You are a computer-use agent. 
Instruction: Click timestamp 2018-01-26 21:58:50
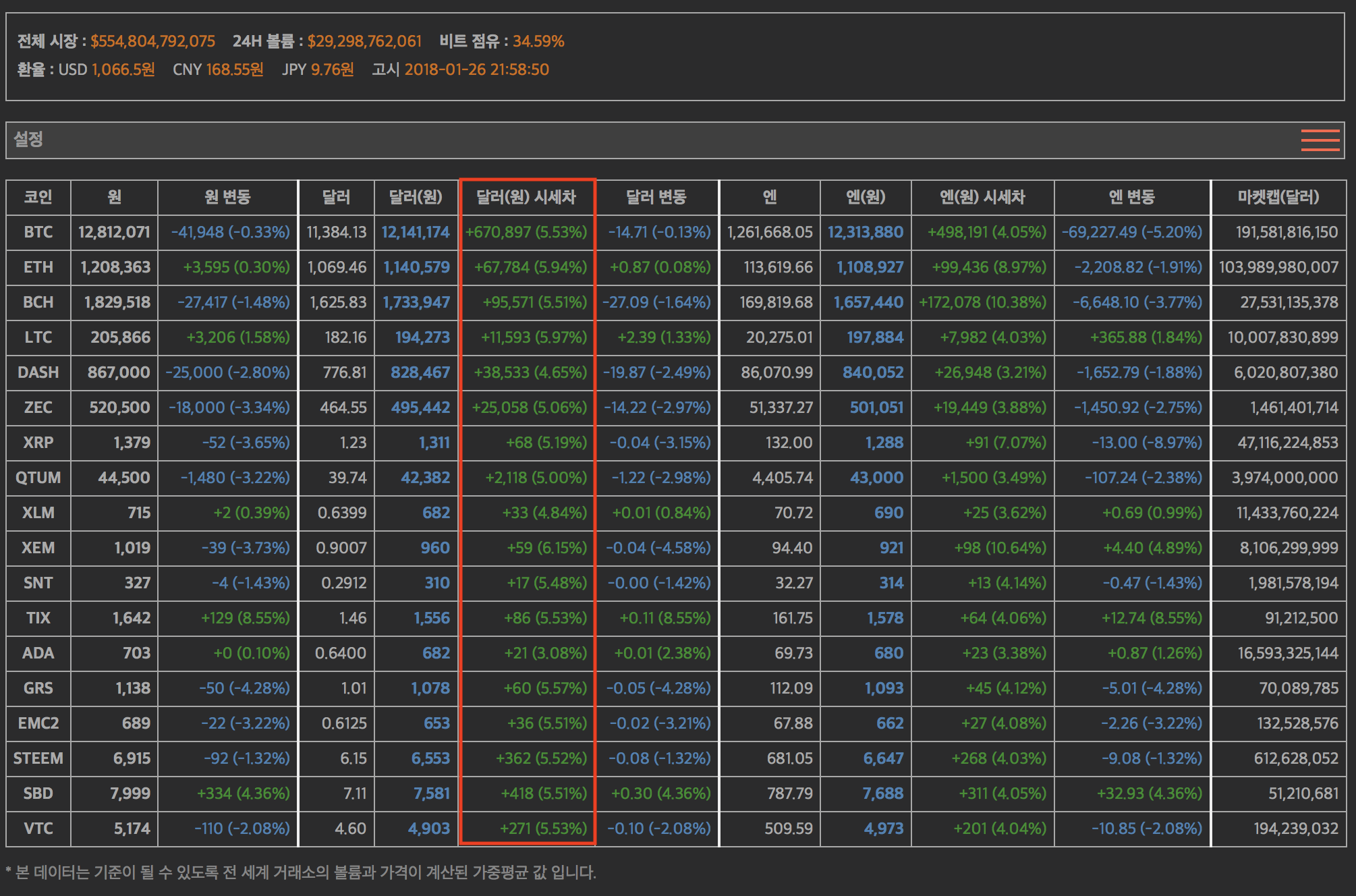477,69
